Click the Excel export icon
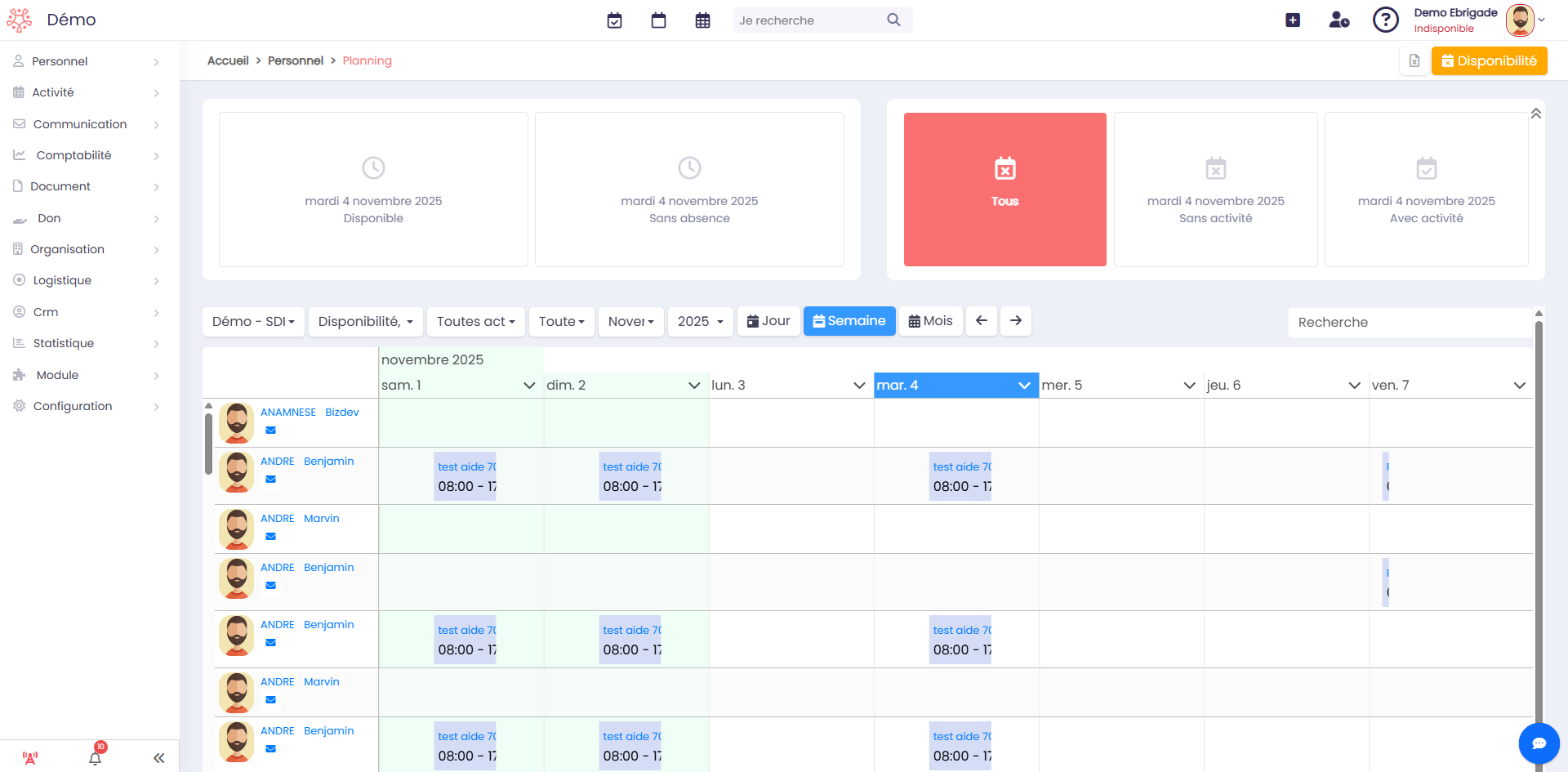This screenshot has width=1568, height=772. [1414, 60]
